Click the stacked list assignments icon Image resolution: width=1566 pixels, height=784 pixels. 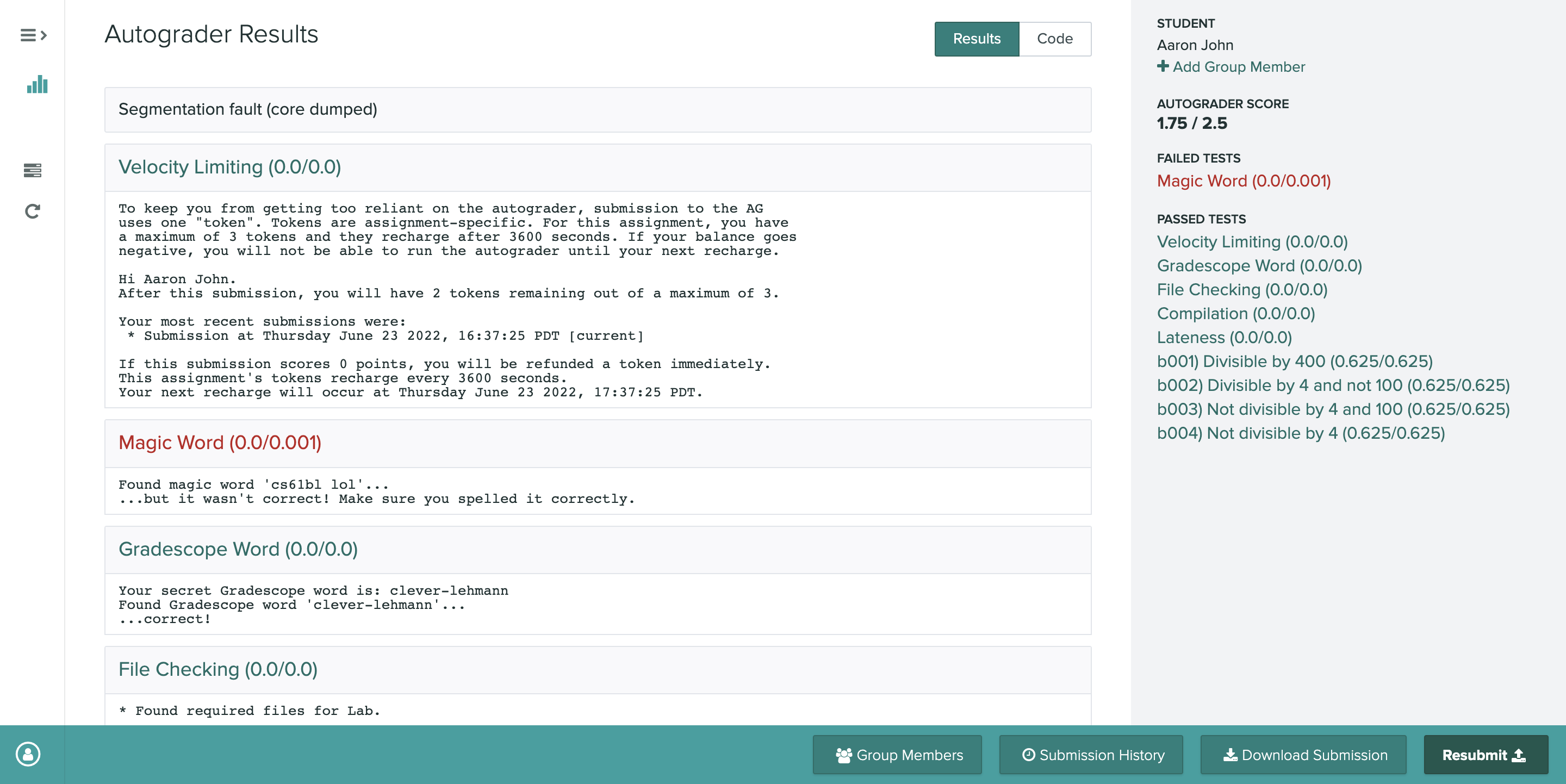pyautogui.click(x=33, y=170)
